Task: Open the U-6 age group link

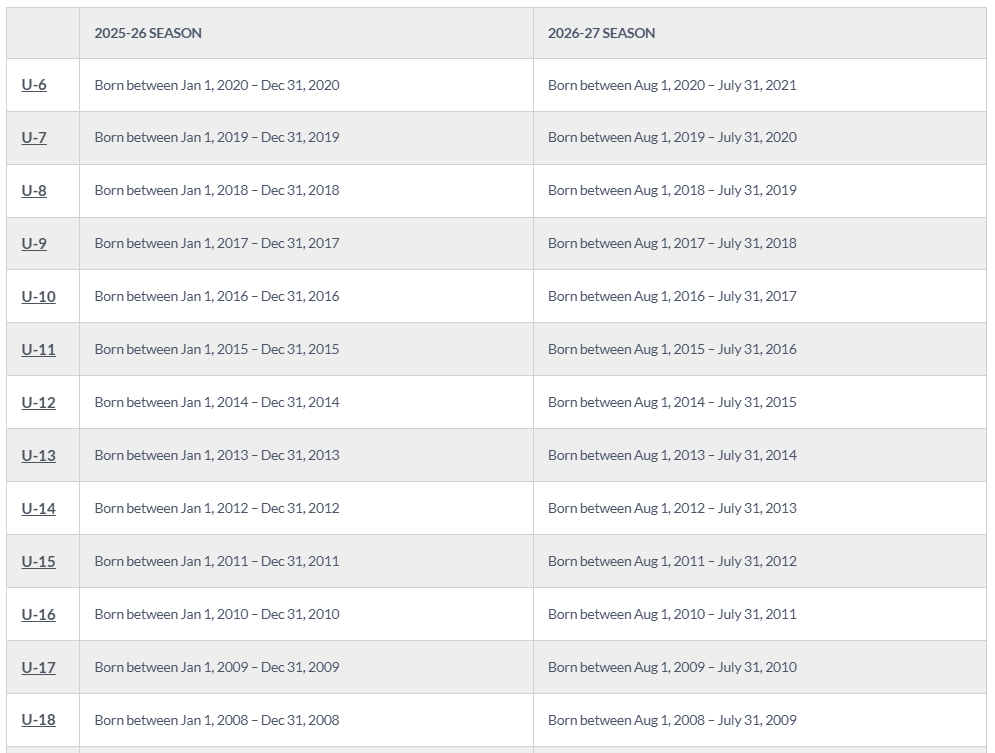Action: [x=34, y=85]
